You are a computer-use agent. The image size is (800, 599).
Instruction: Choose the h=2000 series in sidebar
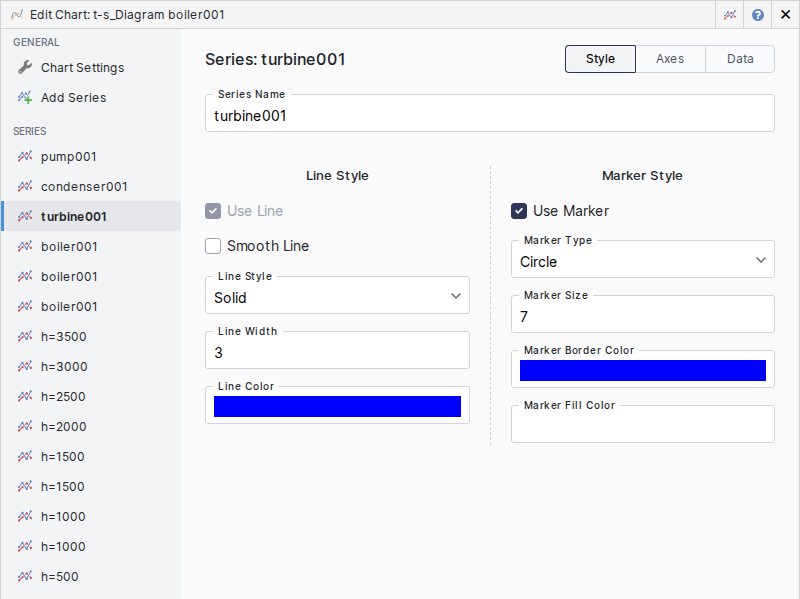[x=63, y=427]
